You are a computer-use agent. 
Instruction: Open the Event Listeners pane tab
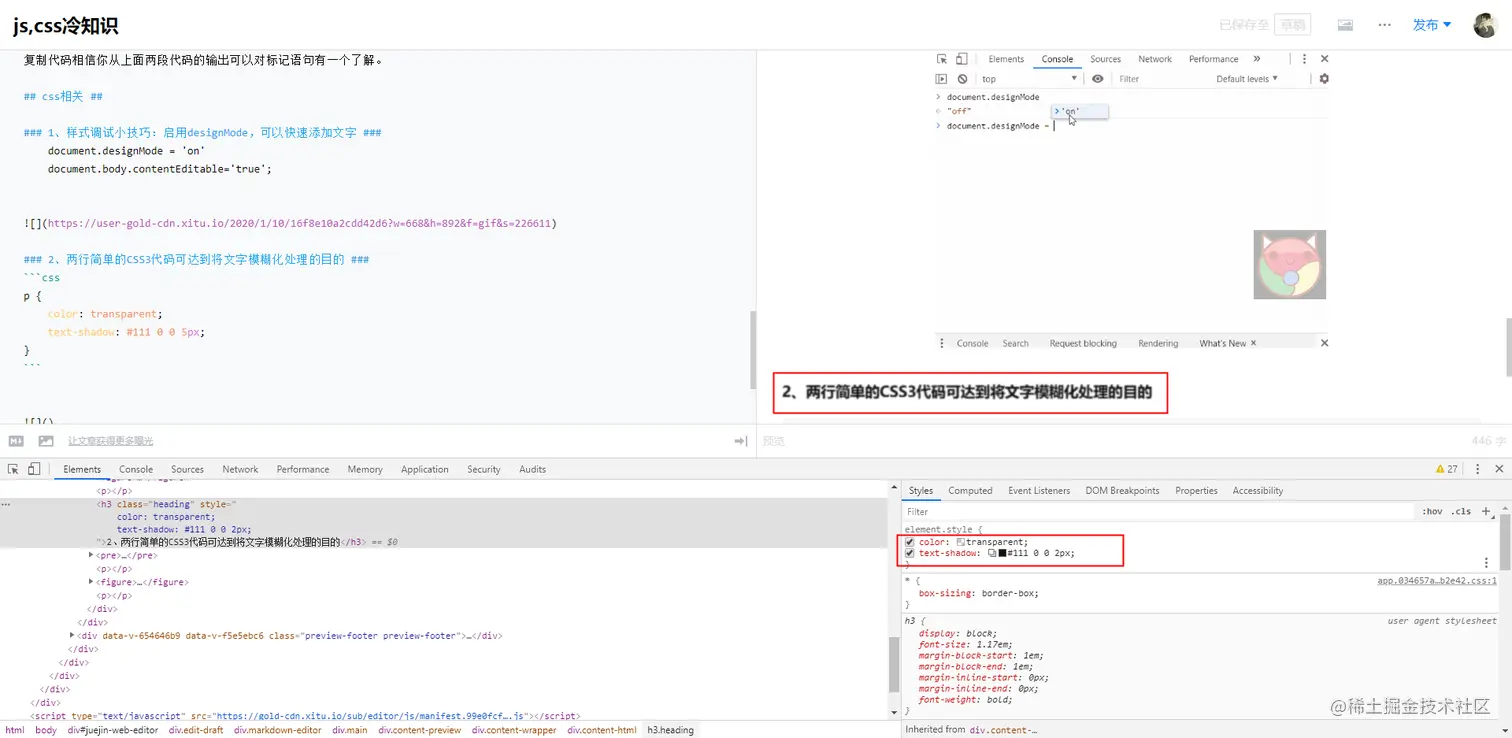coord(1039,491)
